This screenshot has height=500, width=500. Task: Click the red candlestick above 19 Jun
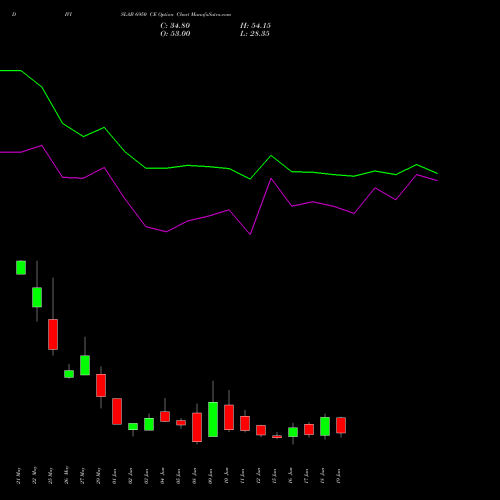click(341, 425)
